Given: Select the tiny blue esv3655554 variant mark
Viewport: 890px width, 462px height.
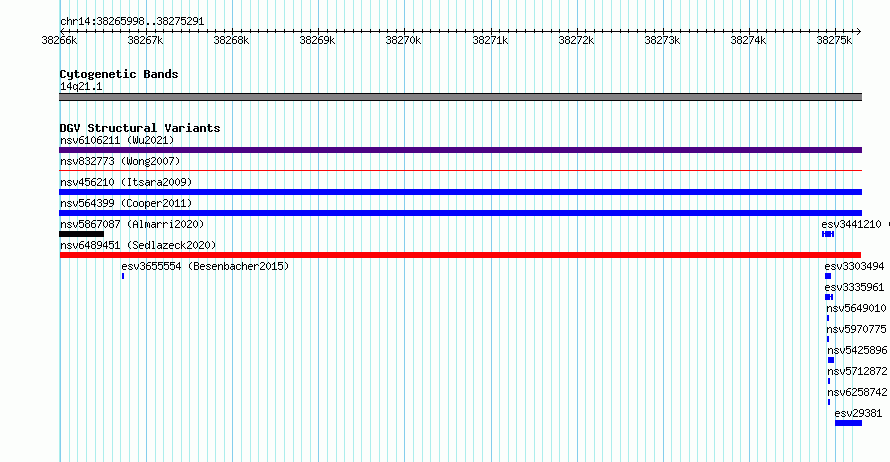Looking at the screenshot, I should pyautogui.click(x=123, y=276).
